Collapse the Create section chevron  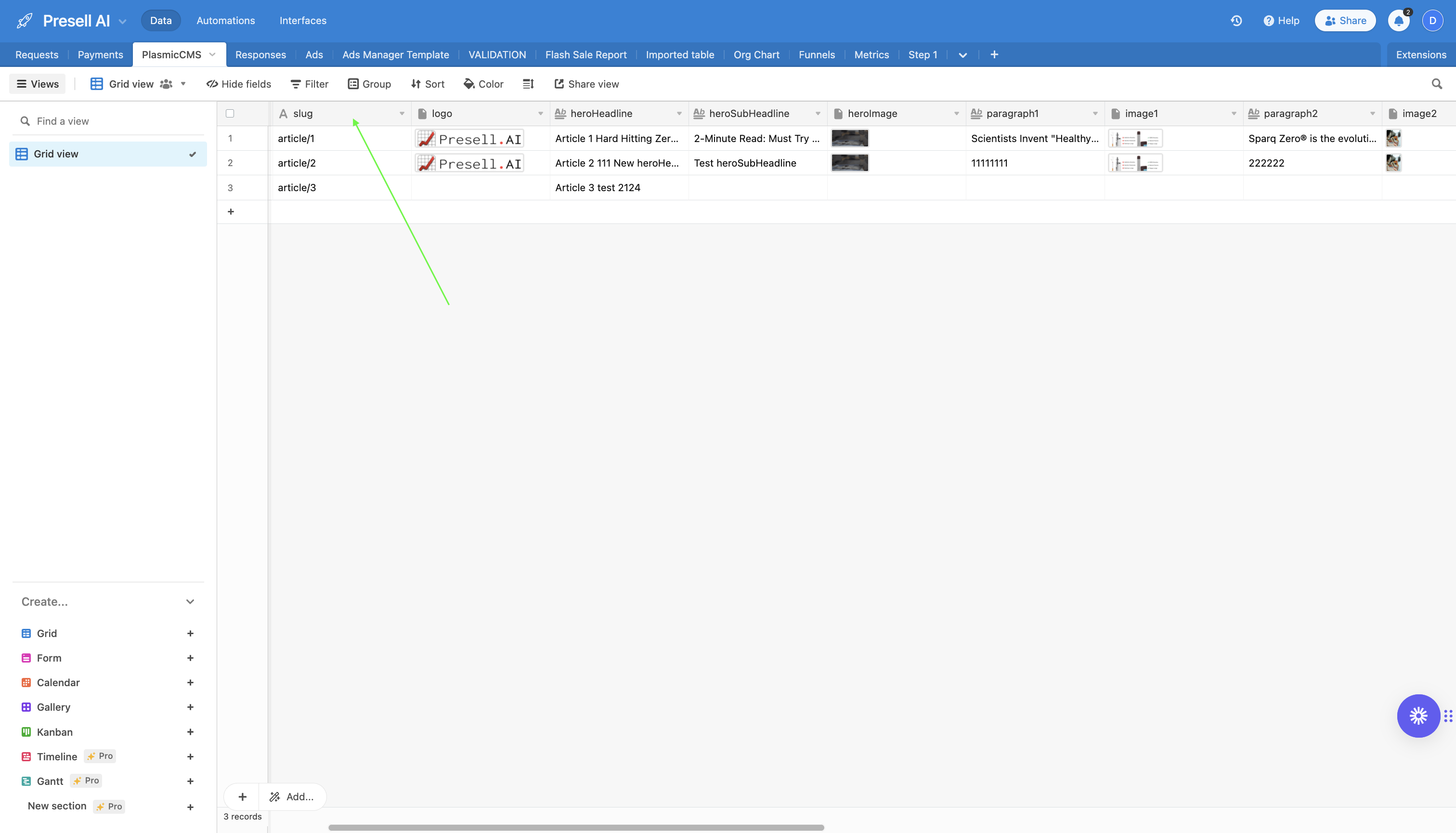tap(190, 601)
